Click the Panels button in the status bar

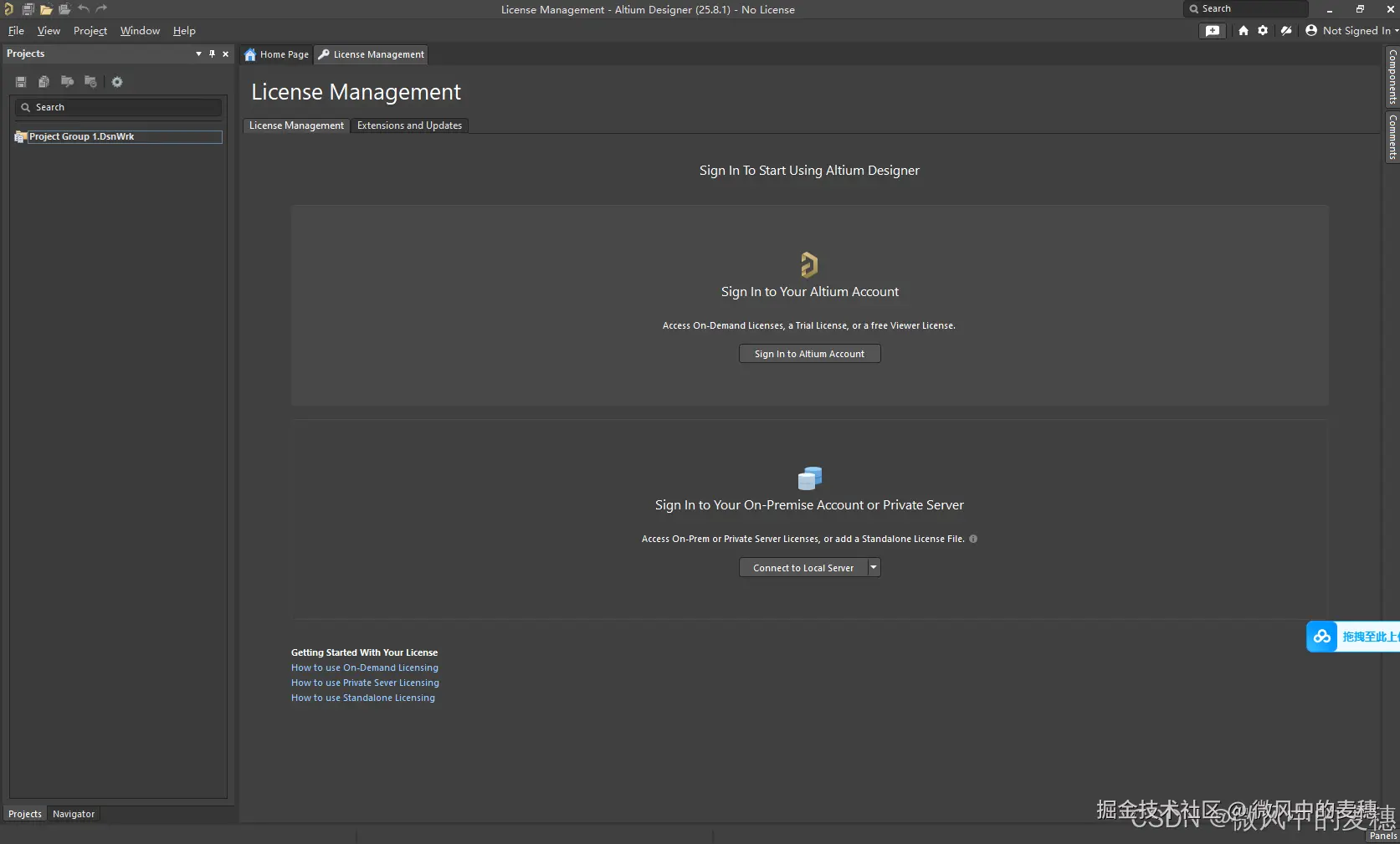coord(1383,836)
